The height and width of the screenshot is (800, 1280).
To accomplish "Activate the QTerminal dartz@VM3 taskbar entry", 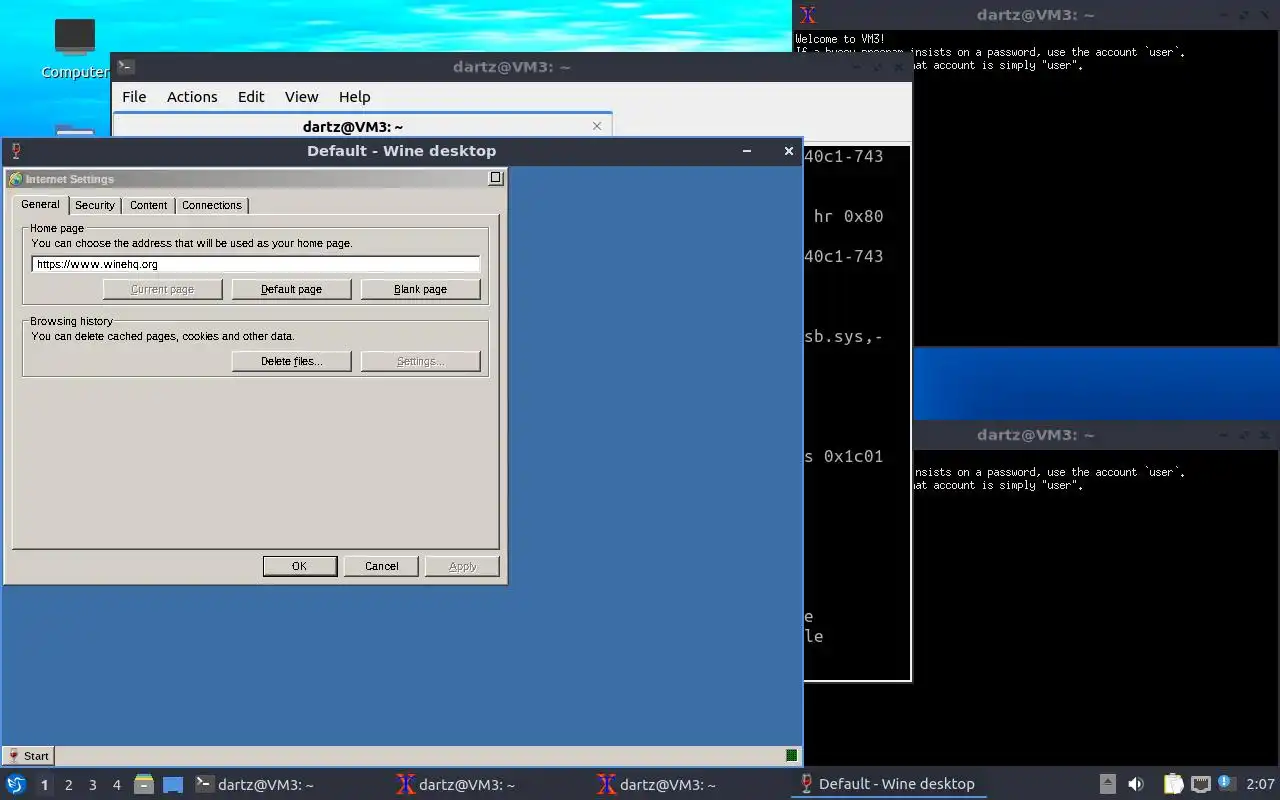I will tap(290, 784).
